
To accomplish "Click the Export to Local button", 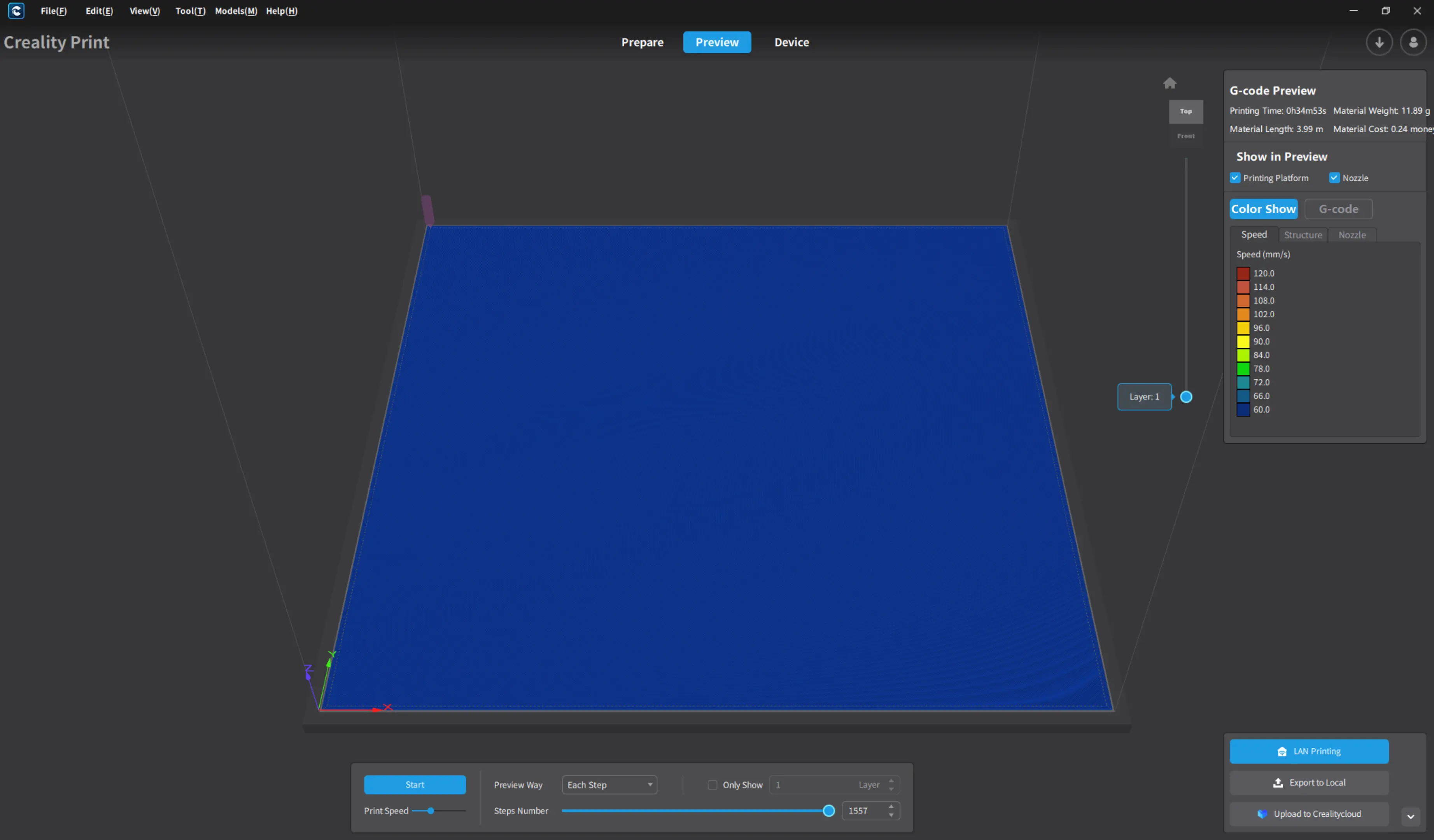I will click(1309, 782).
